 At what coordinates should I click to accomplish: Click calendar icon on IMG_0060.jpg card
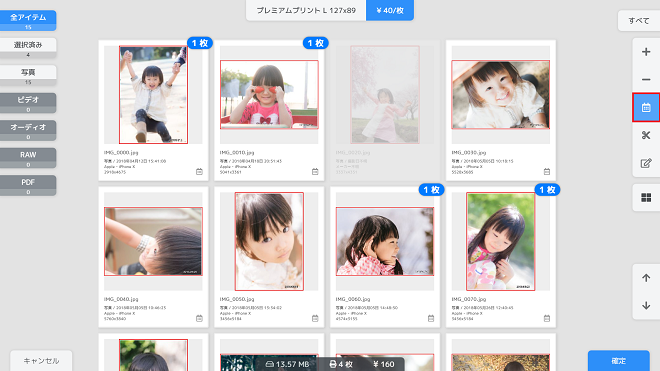(431, 318)
